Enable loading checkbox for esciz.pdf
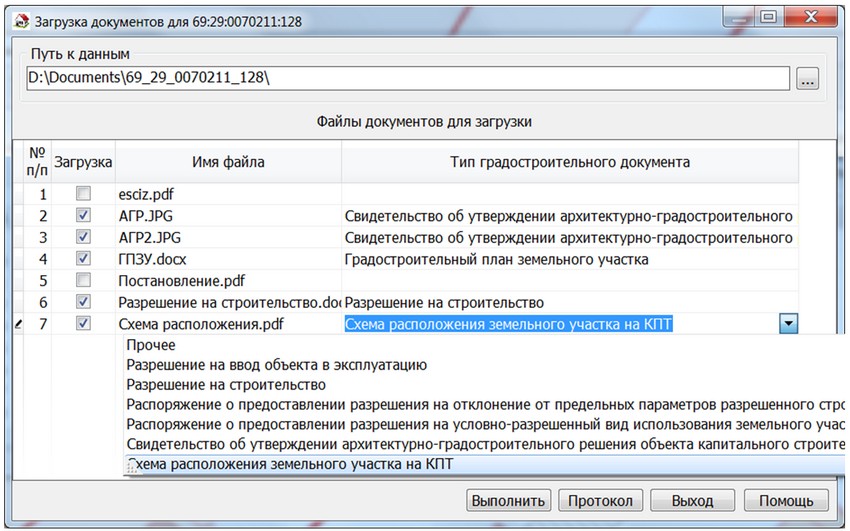Image resolution: width=850 pixels, height=531 pixels. click(84, 193)
